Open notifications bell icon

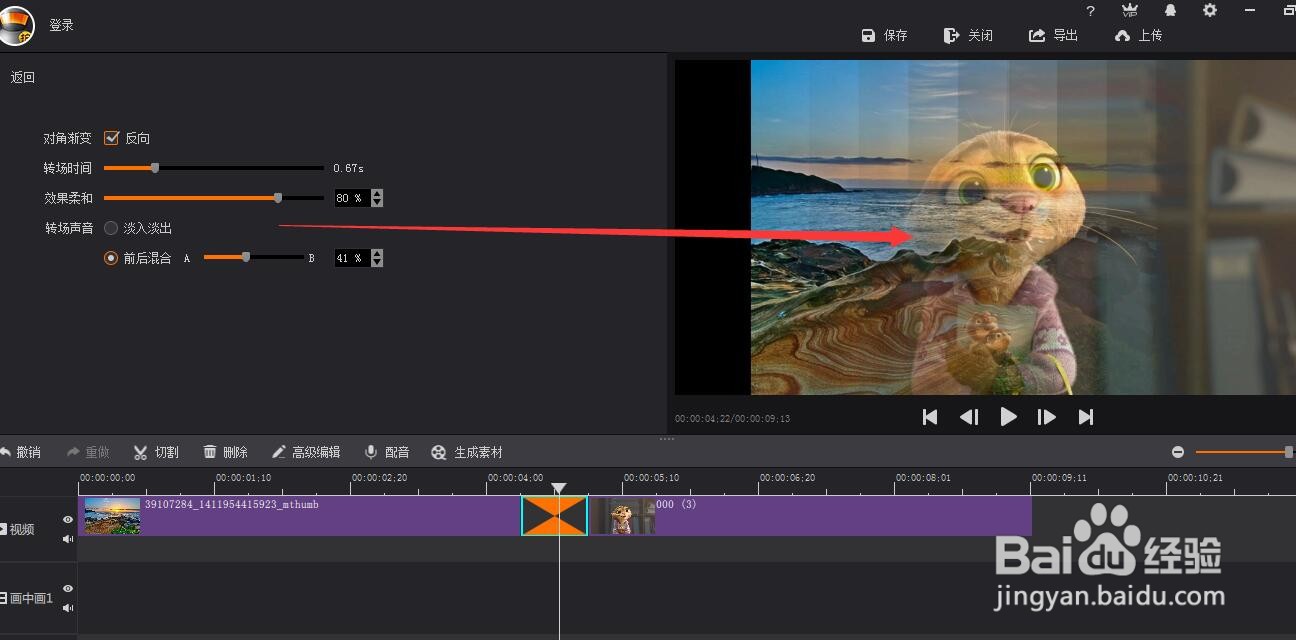1170,10
